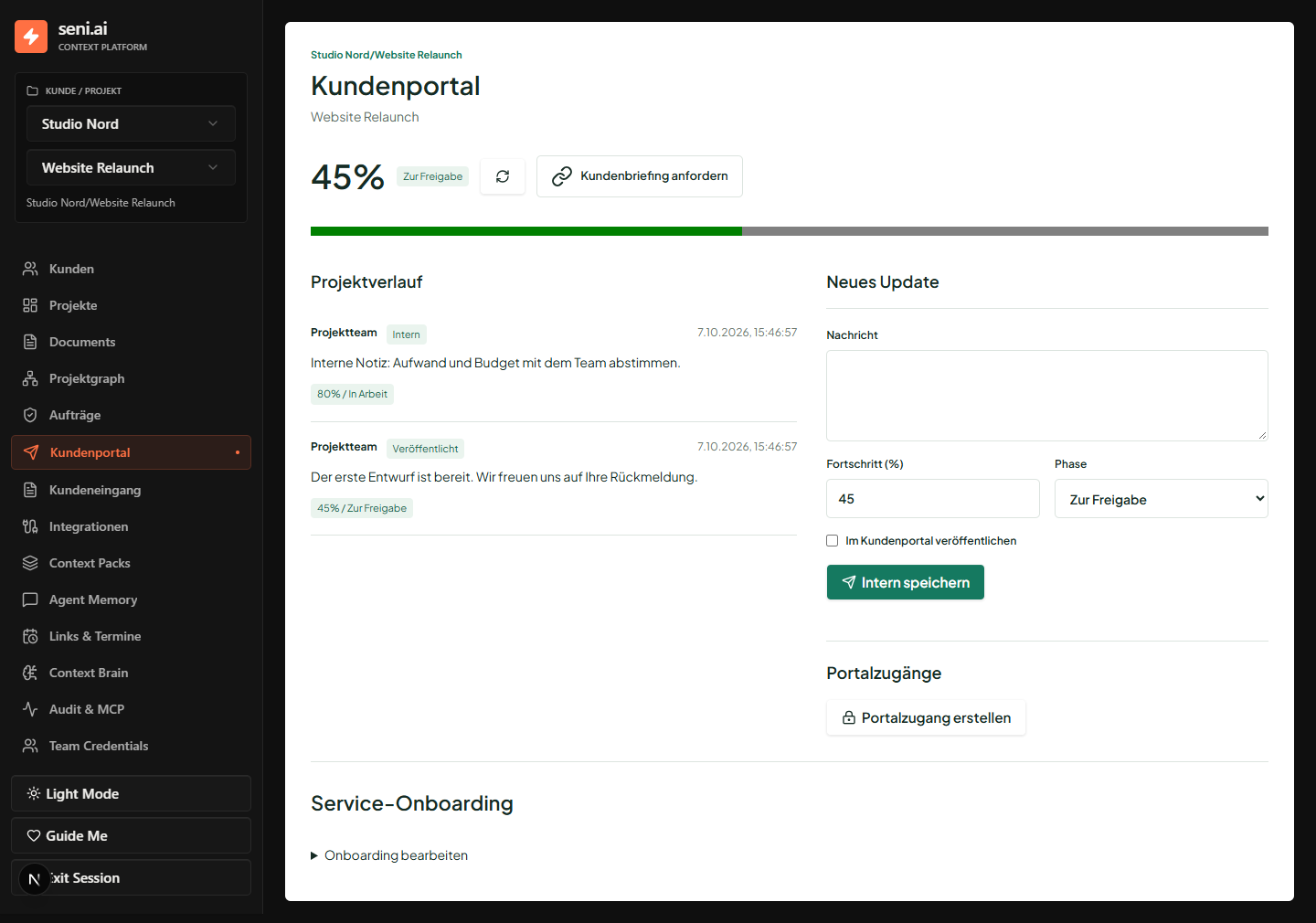1316x923 pixels.
Task: Click the Audit & MCP activity icon
Action: [30, 709]
